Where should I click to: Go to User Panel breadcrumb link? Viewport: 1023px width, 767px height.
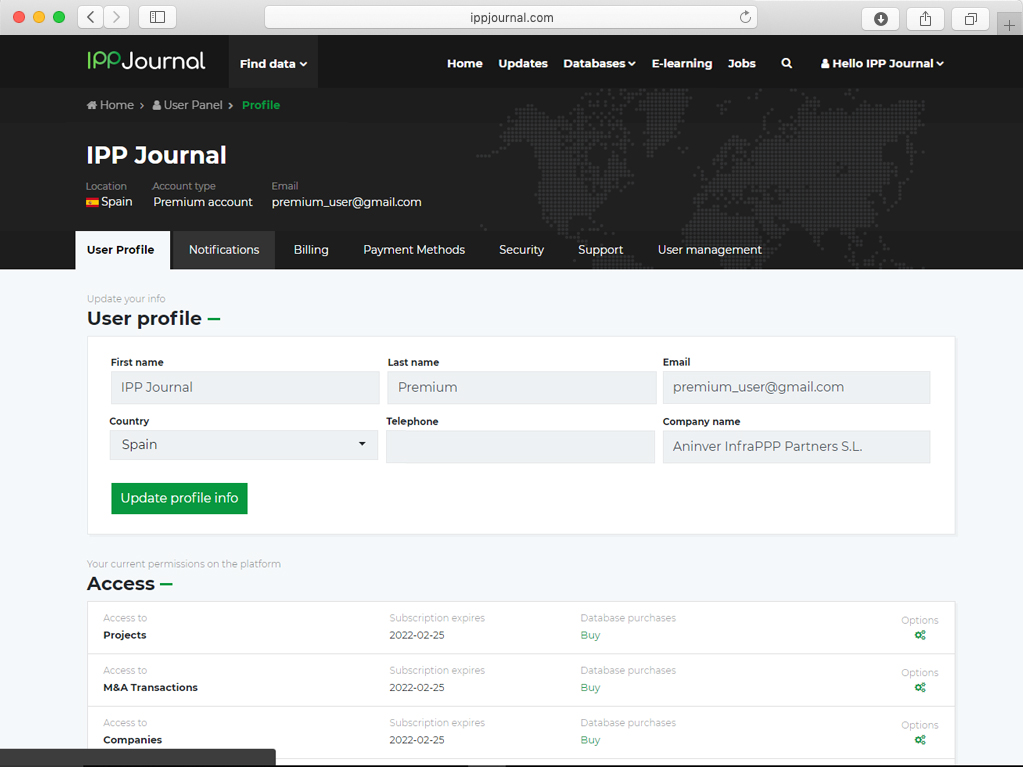tap(192, 105)
